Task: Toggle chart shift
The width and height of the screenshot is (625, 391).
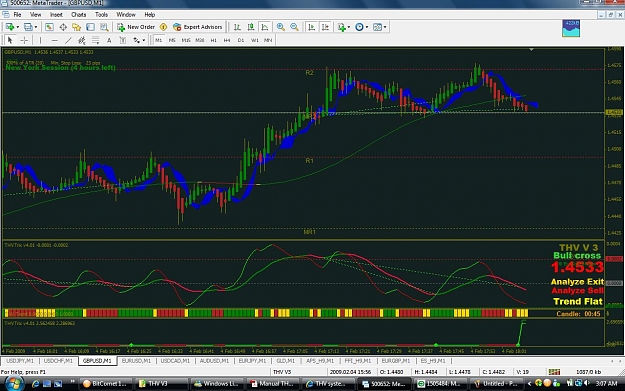Action: (325, 27)
